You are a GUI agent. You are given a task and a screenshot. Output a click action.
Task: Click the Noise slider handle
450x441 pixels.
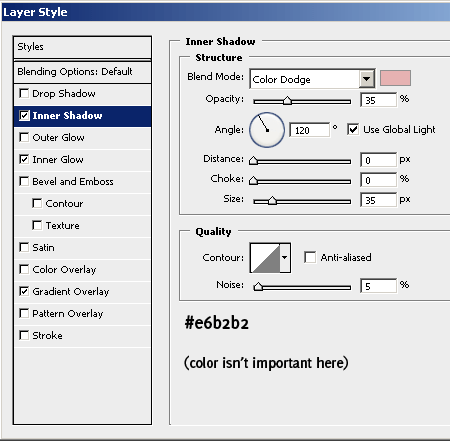[x=258, y=286]
